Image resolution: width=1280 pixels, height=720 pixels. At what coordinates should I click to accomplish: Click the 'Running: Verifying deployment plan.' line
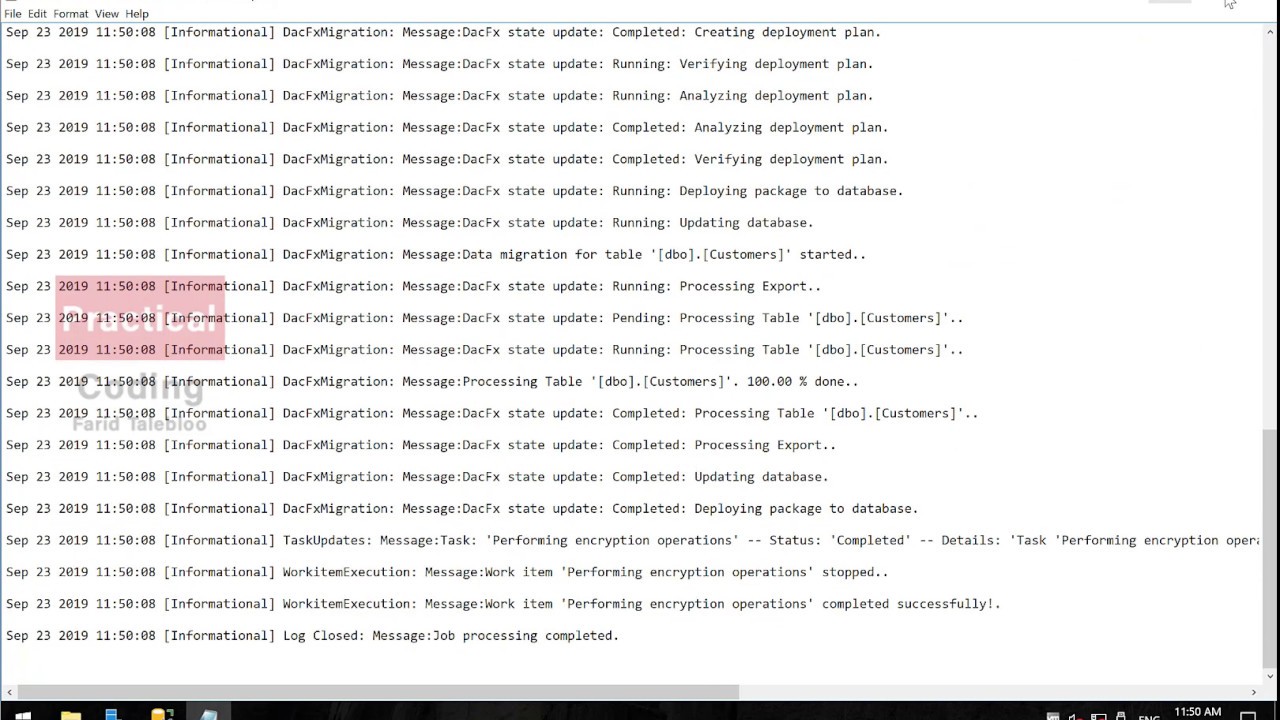(440, 64)
